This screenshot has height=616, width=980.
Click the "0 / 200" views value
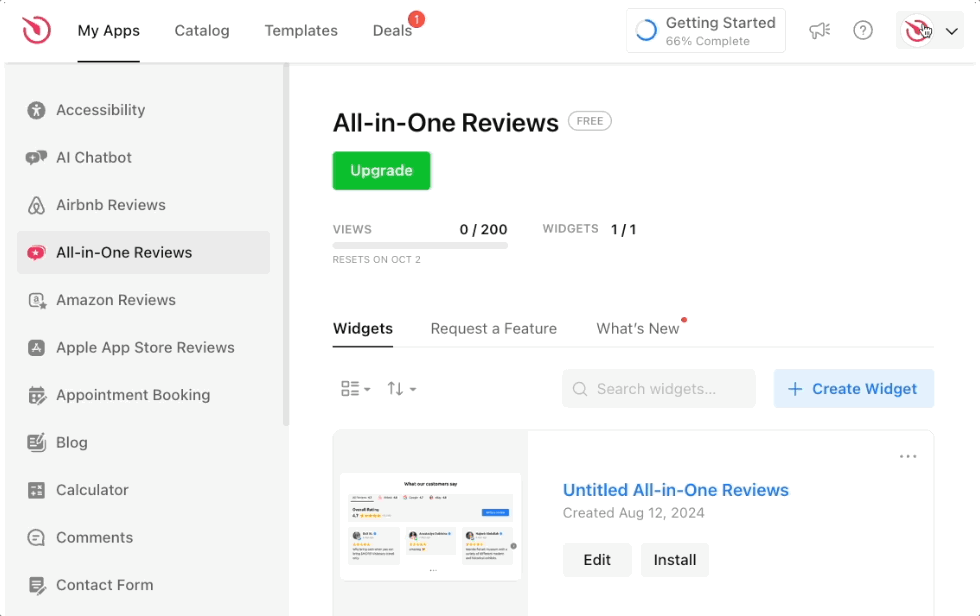pos(483,230)
